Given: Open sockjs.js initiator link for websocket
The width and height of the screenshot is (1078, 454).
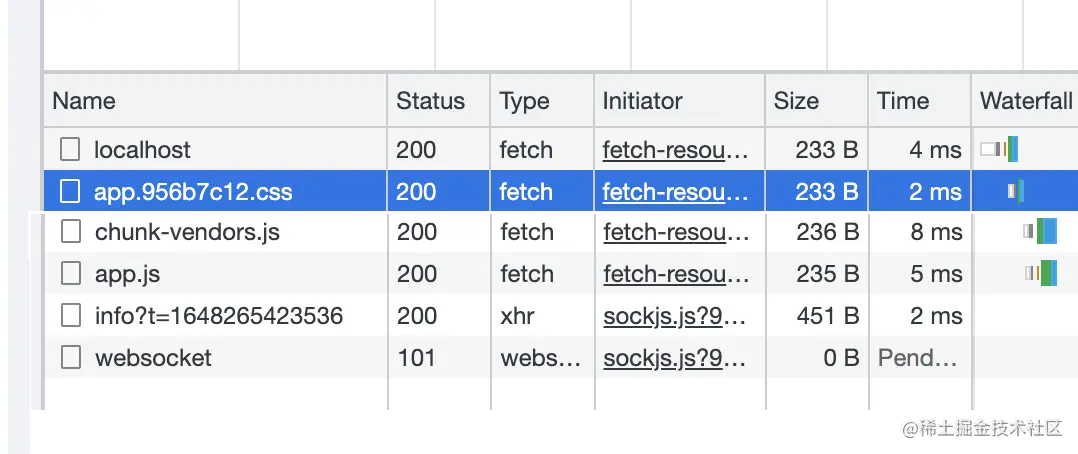Looking at the screenshot, I should (x=675, y=358).
